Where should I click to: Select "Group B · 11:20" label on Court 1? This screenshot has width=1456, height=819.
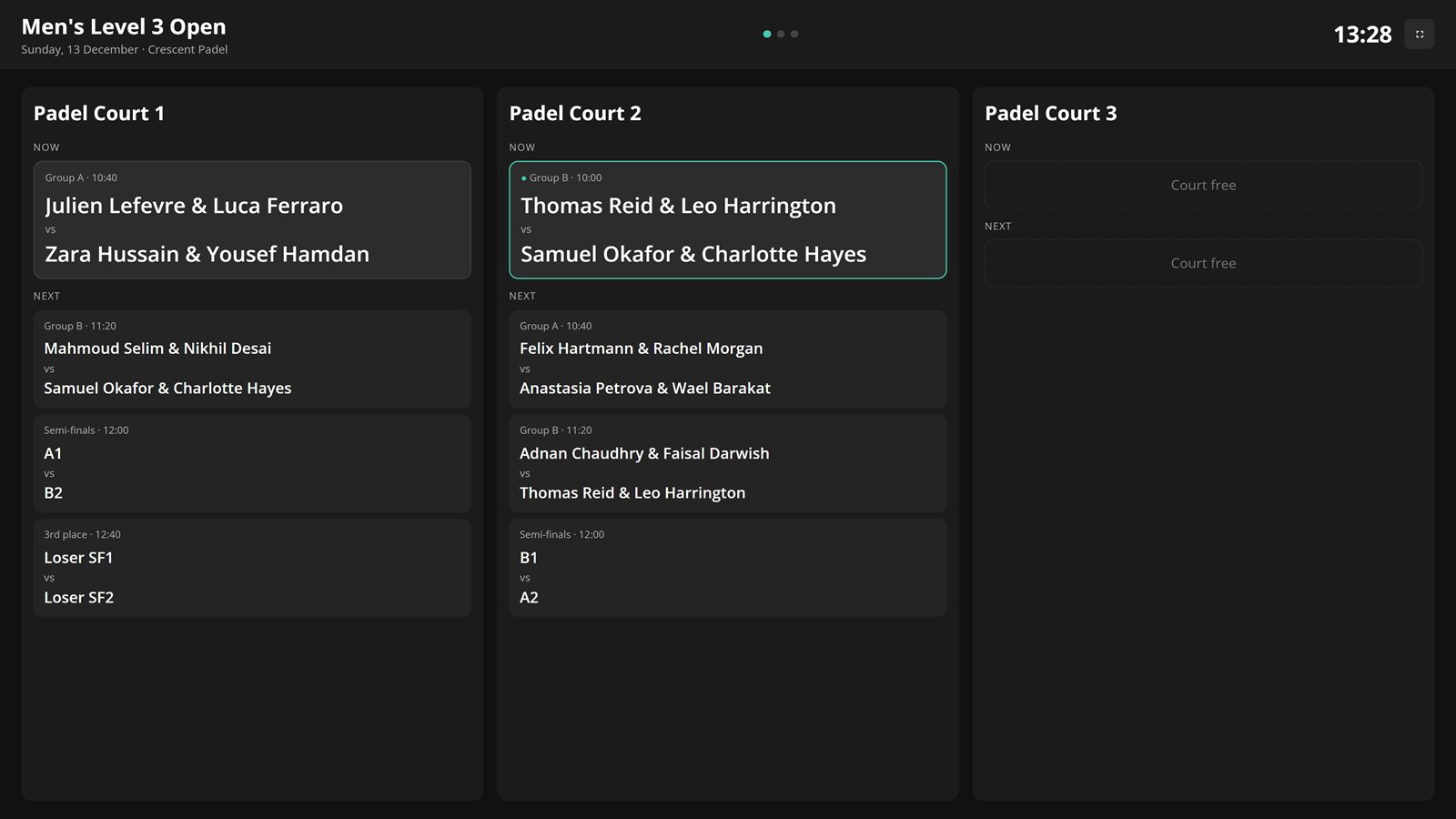[80, 327]
